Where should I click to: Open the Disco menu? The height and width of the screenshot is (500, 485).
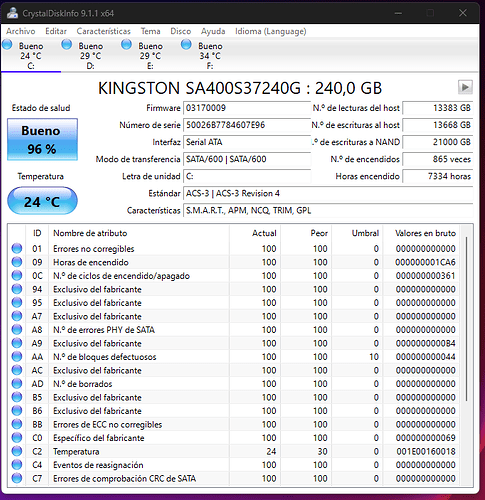(181, 31)
